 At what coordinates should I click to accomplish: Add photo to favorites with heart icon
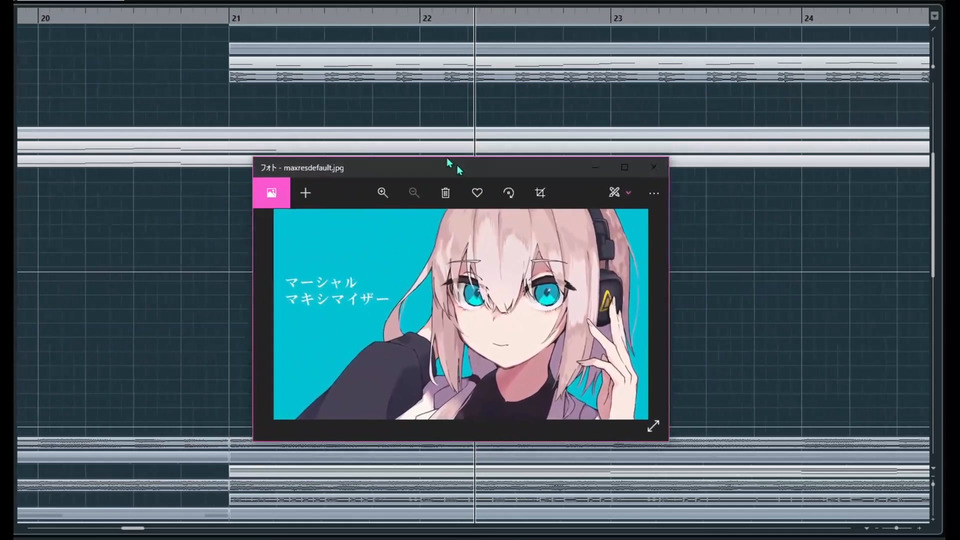click(477, 193)
